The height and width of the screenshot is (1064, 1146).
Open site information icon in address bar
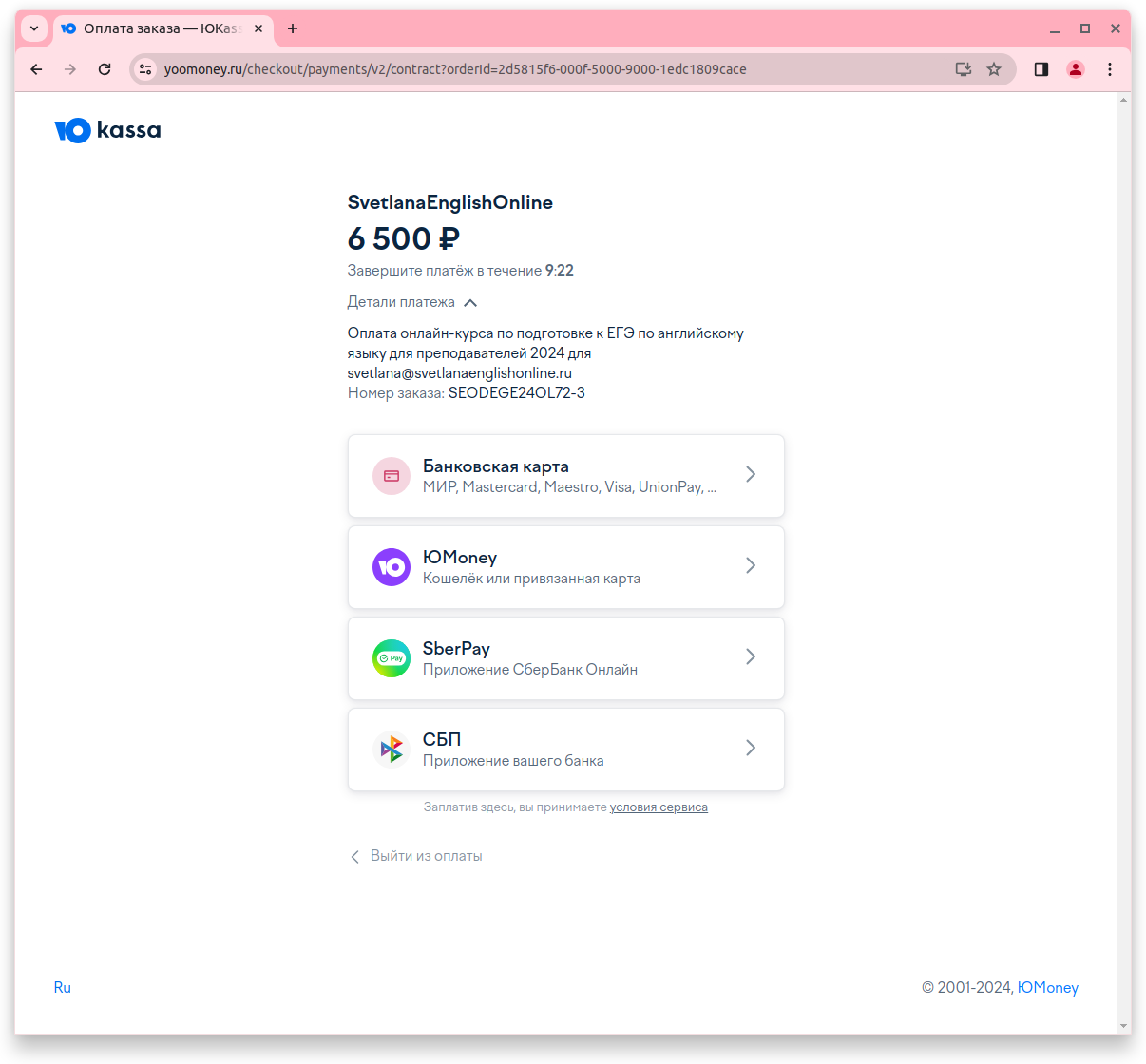click(x=145, y=69)
